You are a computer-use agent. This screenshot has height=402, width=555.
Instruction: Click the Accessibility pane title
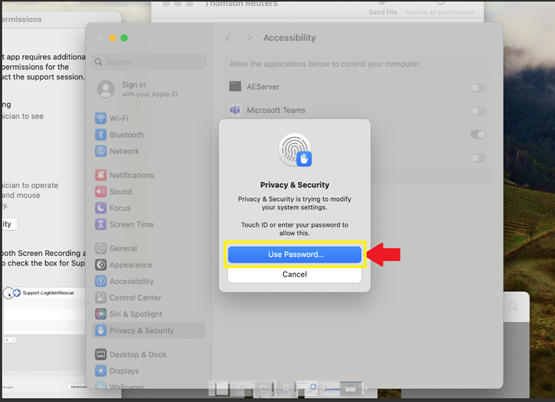click(x=290, y=38)
